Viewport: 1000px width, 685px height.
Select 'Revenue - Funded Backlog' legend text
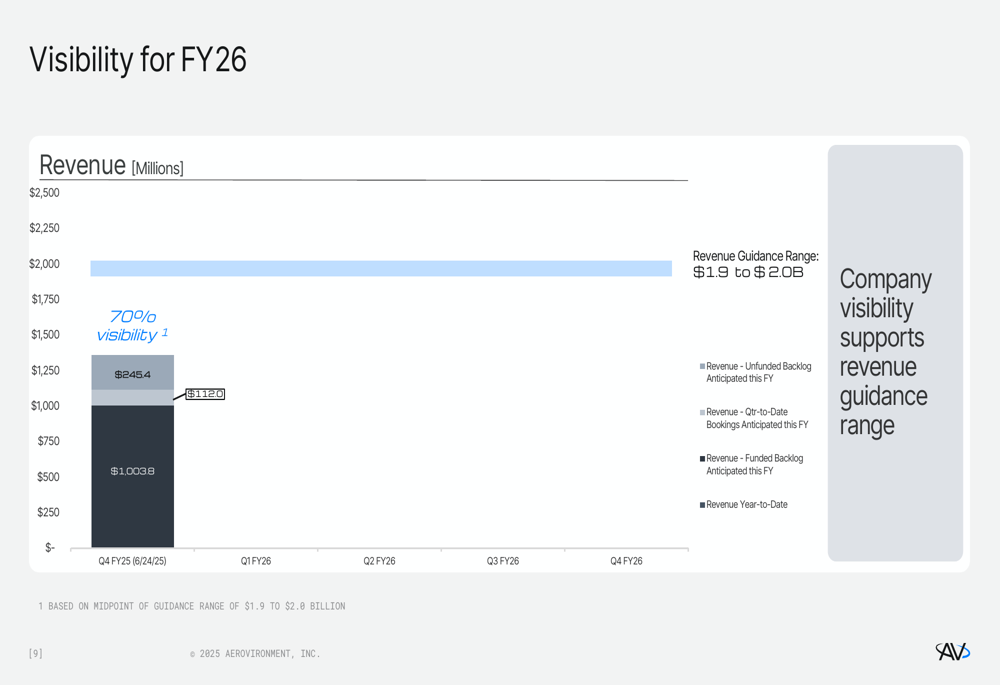coord(754,464)
